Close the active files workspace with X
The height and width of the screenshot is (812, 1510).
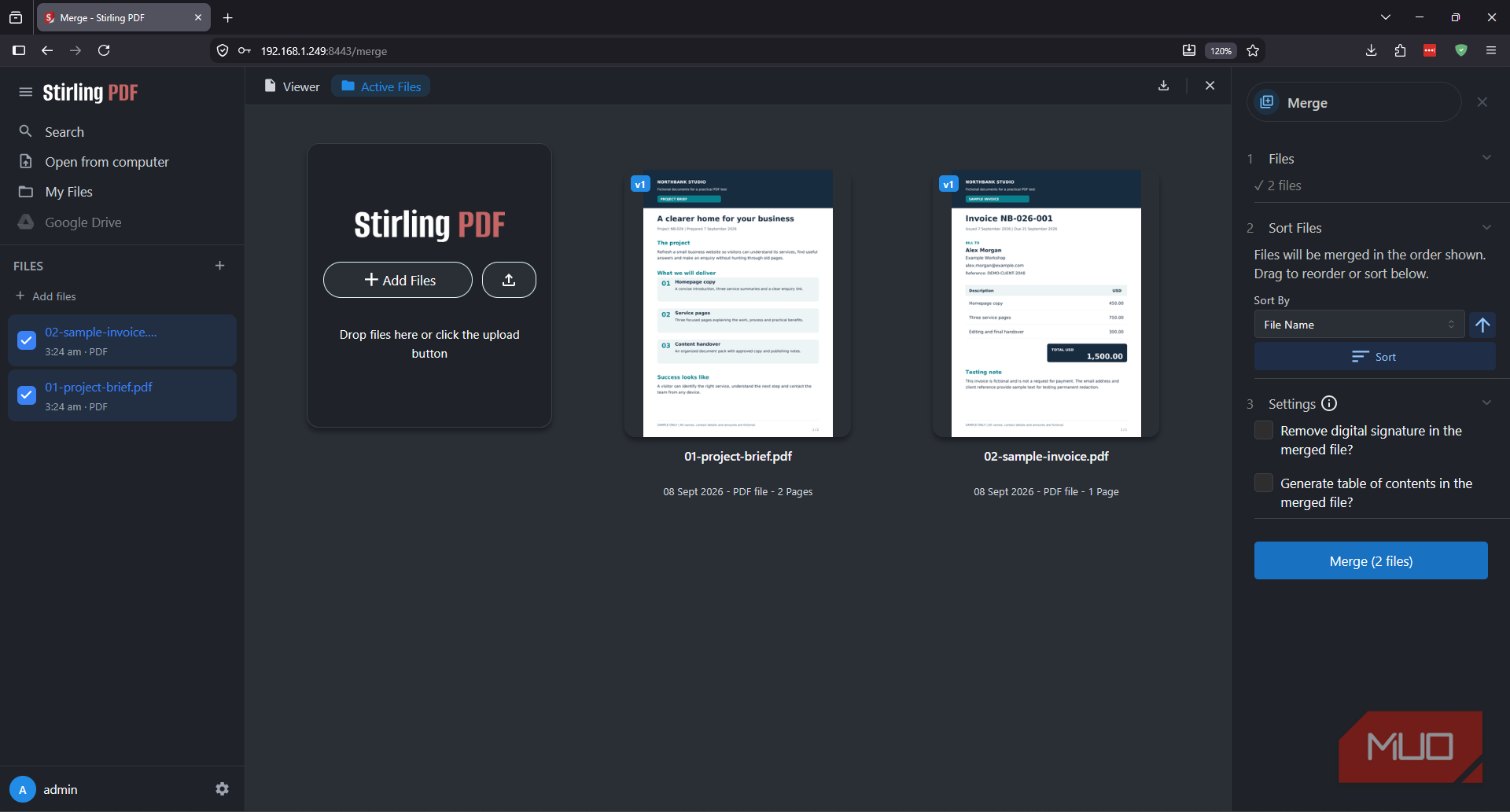pyautogui.click(x=1210, y=86)
